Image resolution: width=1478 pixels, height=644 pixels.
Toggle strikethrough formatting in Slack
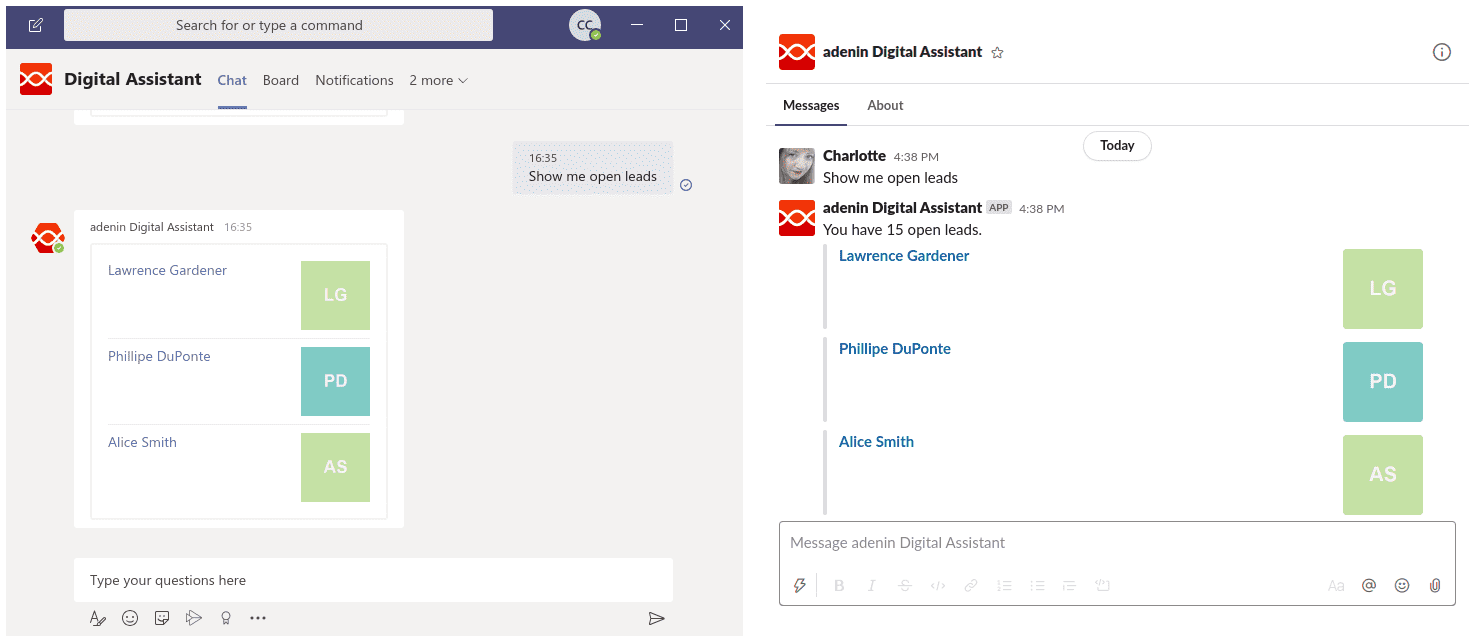point(905,586)
